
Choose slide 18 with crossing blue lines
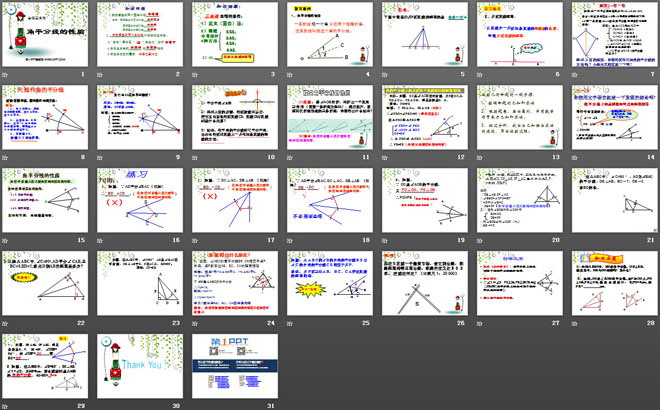tap(330, 200)
